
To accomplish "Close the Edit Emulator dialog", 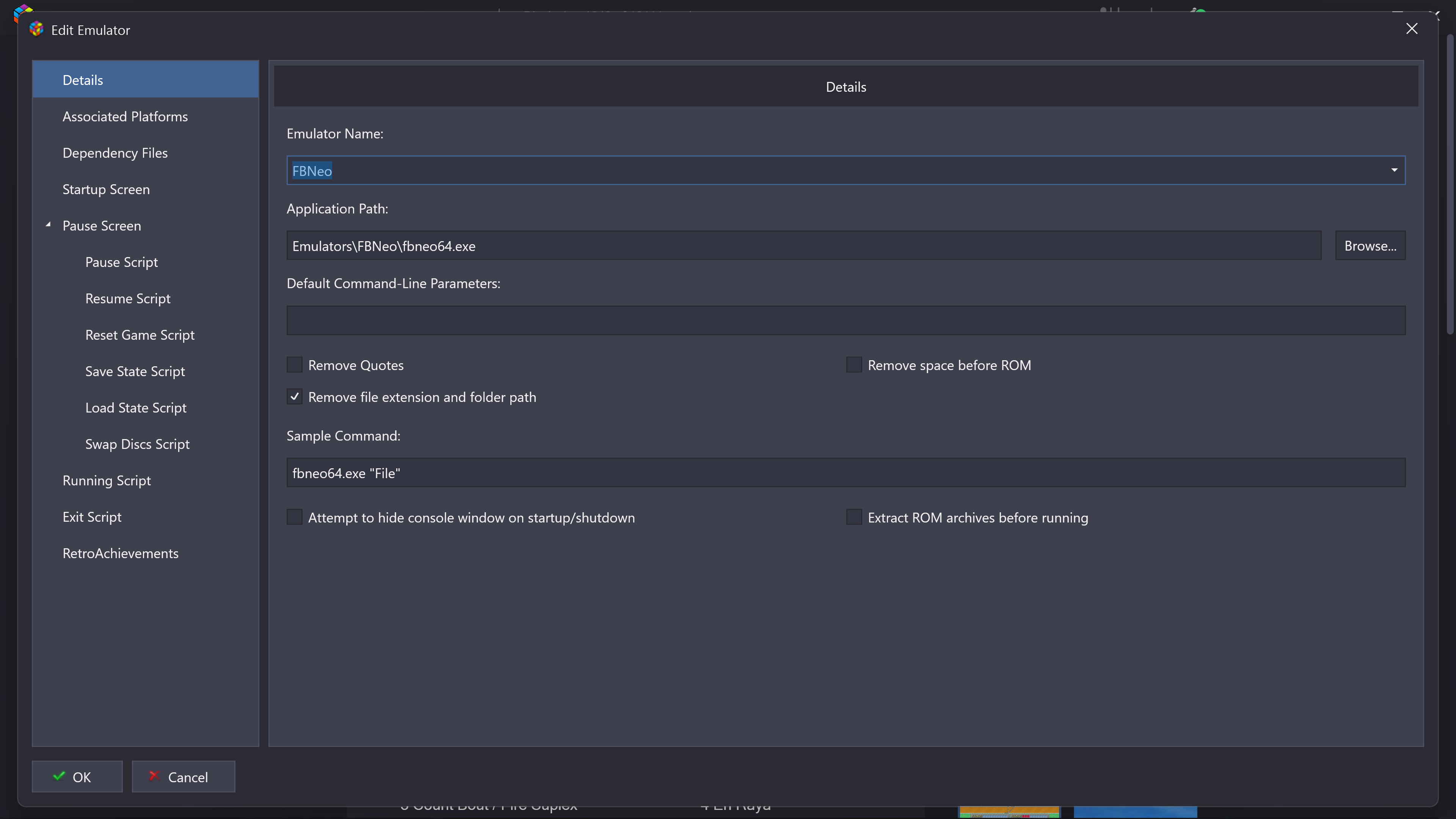I will pyautogui.click(x=1411, y=29).
